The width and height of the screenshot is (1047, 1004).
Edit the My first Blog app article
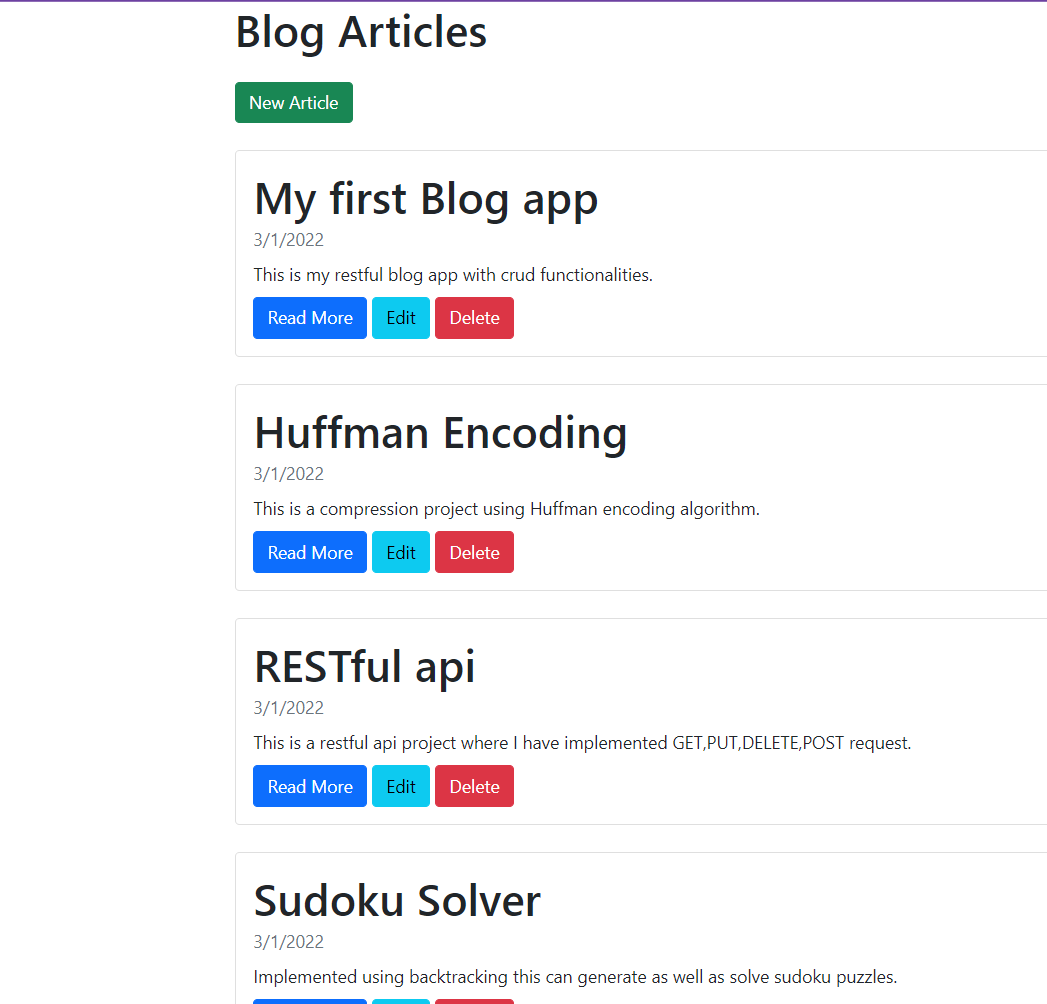click(401, 318)
